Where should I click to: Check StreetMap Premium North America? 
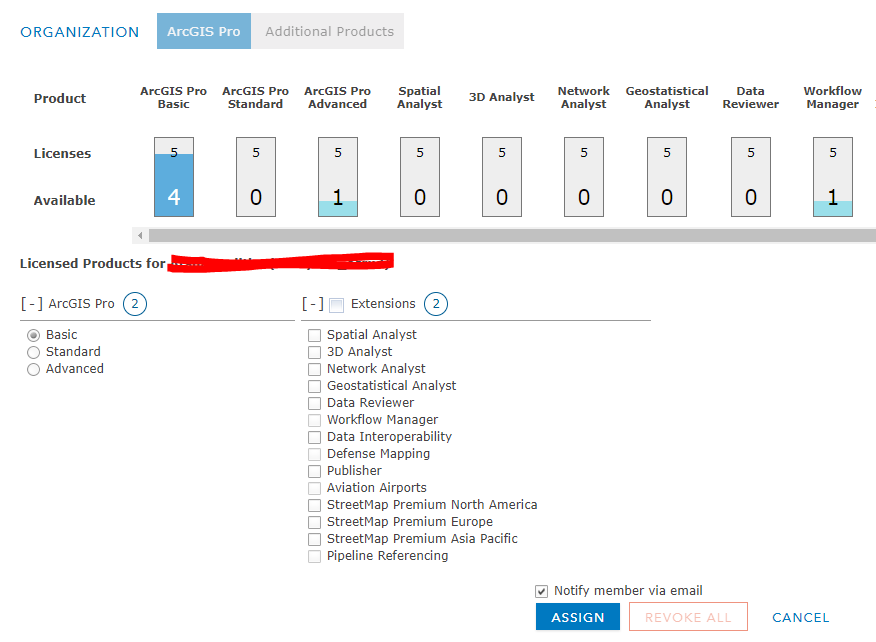315,505
